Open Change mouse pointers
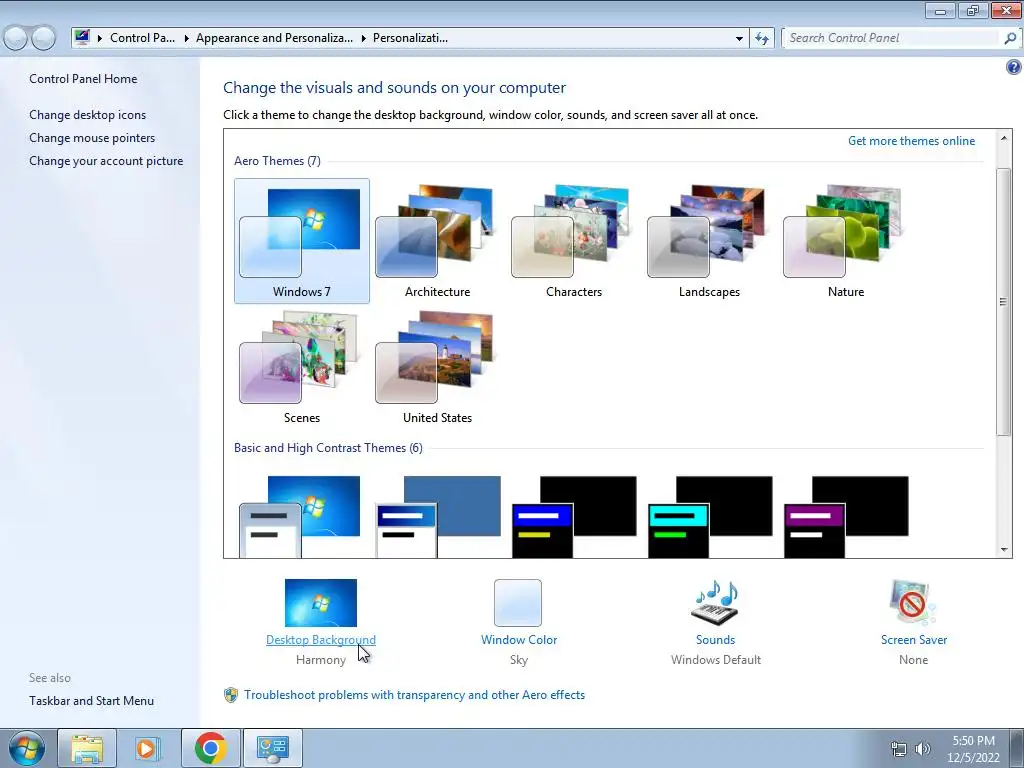This screenshot has height=768, width=1024. (92, 138)
